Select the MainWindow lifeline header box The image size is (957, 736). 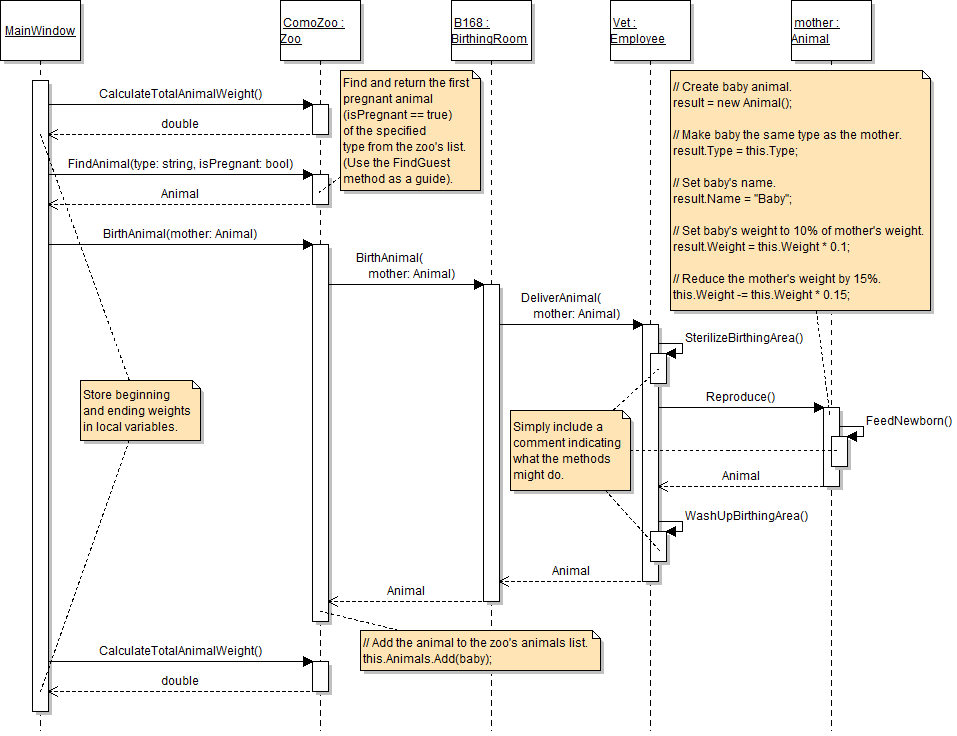pyautogui.click(x=40, y=31)
